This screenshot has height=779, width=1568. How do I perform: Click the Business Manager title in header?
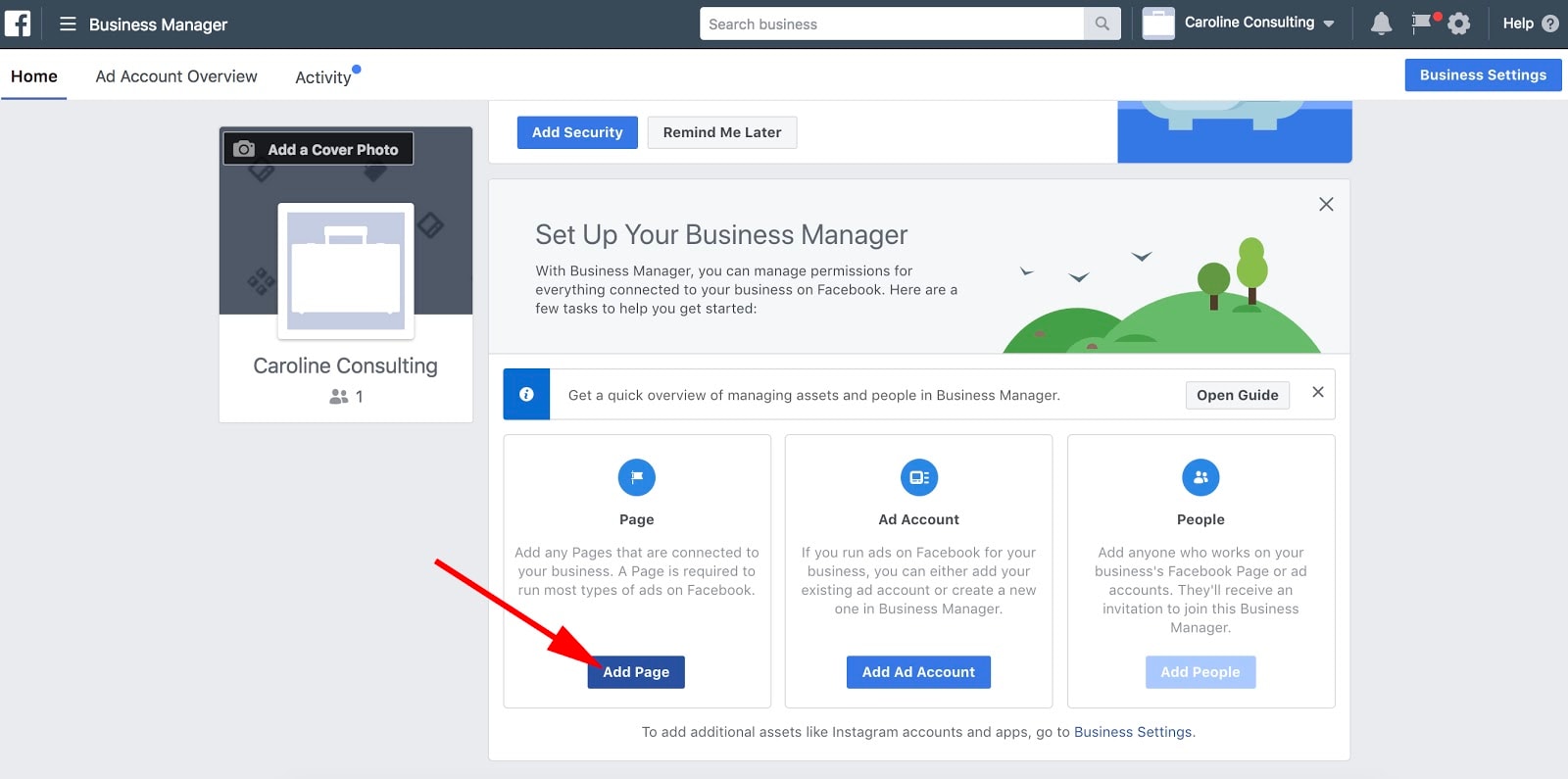click(159, 24)
